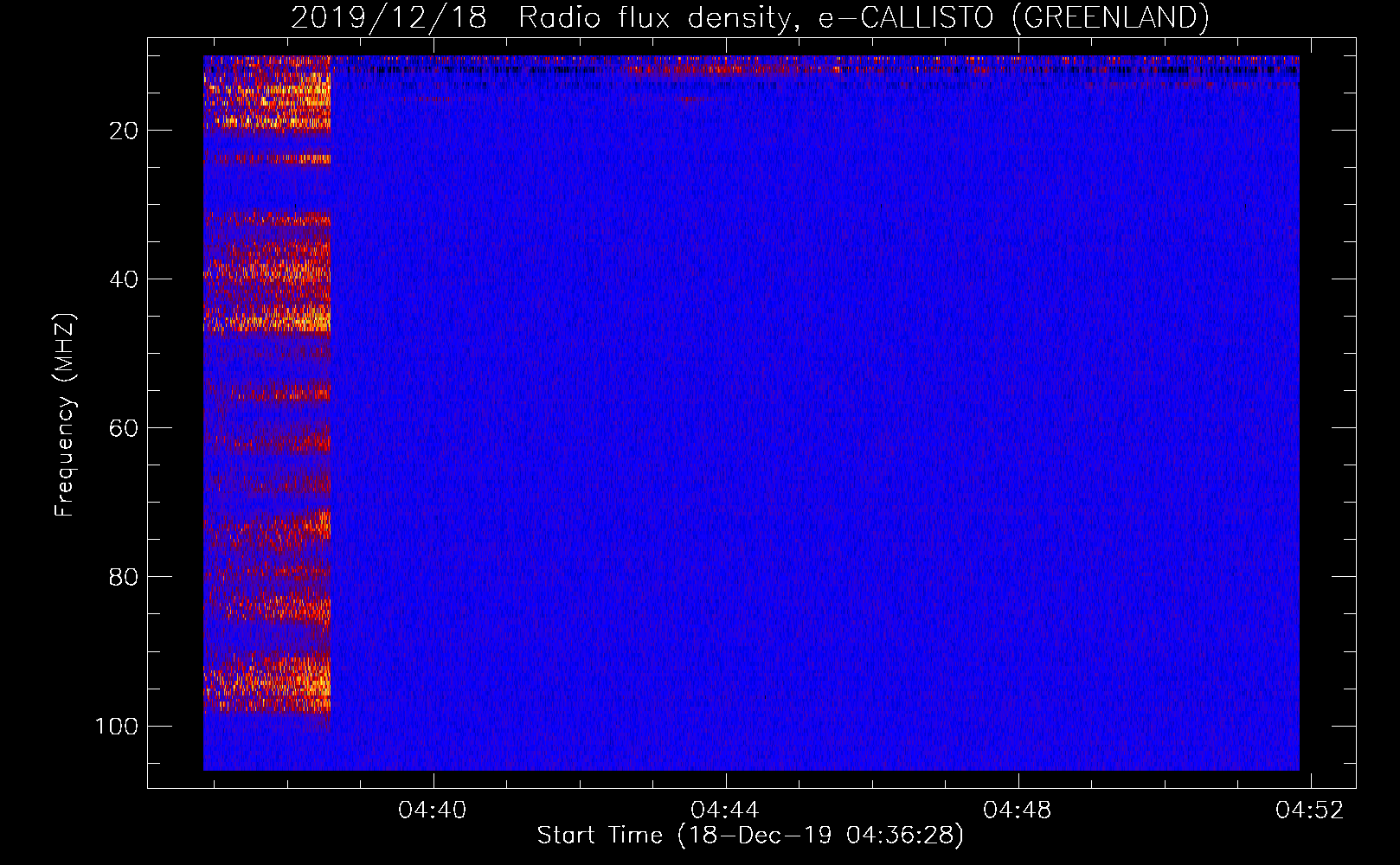Click the 'Frequency (MHZ)' axis label
This screenshot has width=1400, height=865.
tap(66, 415)
